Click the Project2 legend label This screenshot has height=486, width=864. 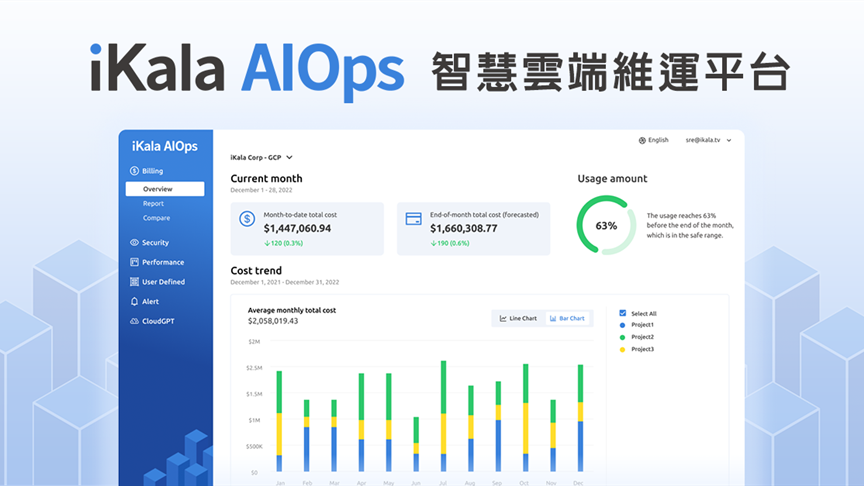pyautogui.click(x=642, y=337)
